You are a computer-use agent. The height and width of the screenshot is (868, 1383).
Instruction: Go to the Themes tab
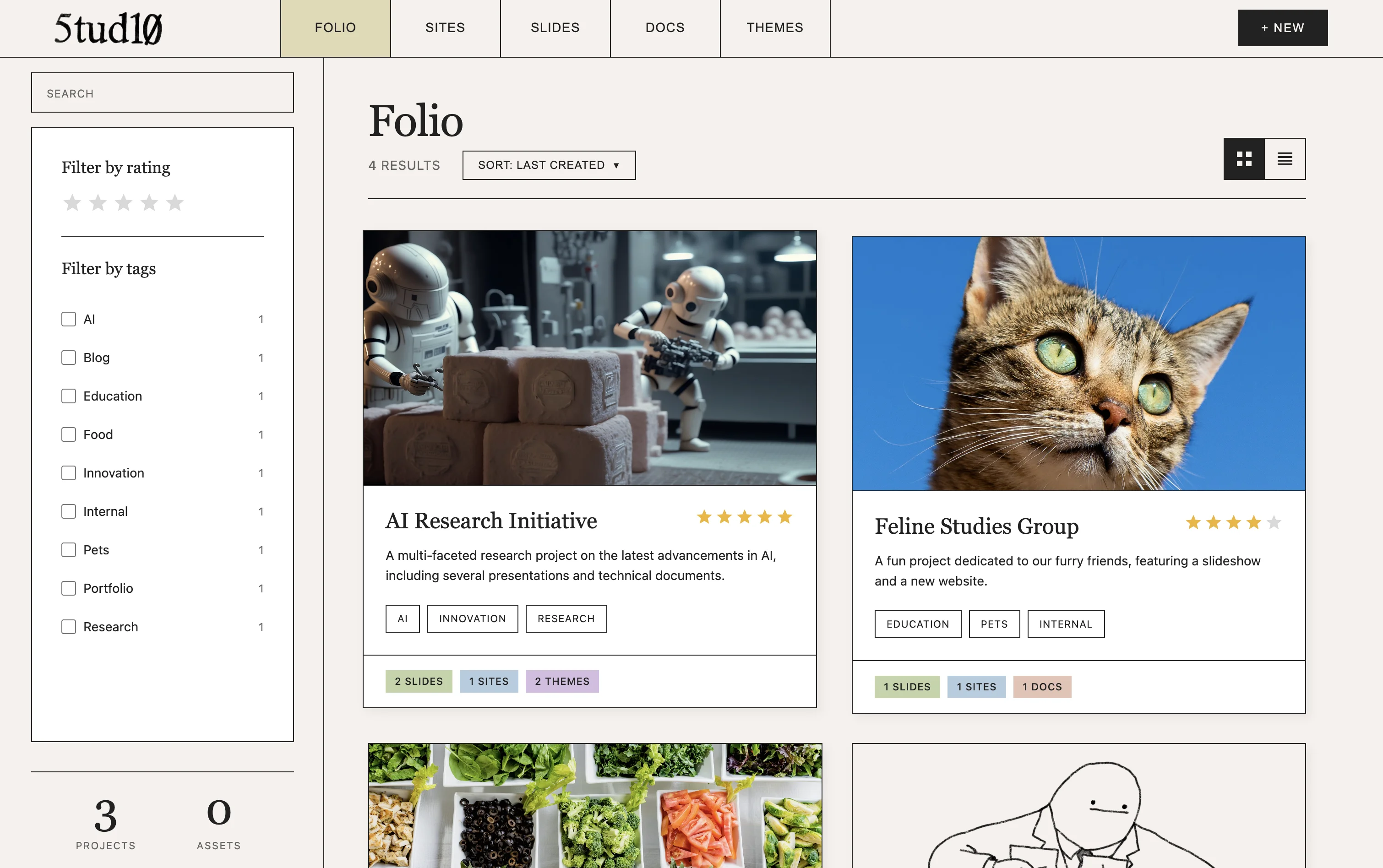tap(774, 27)
